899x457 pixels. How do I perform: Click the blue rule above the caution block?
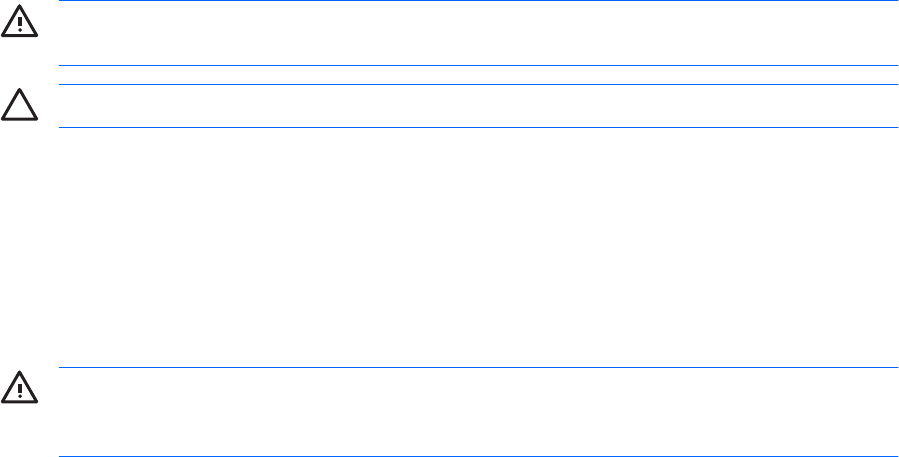(x=478, y=85)
